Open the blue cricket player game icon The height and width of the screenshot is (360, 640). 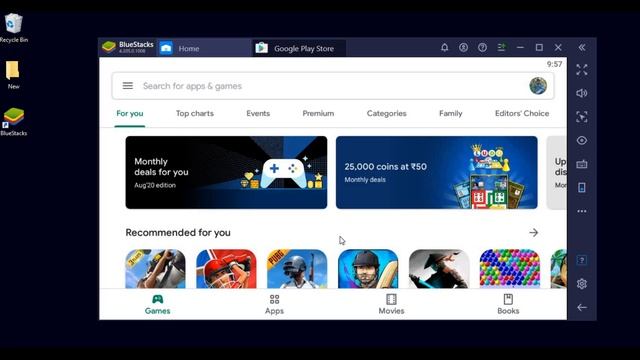[x=368, y=269]
